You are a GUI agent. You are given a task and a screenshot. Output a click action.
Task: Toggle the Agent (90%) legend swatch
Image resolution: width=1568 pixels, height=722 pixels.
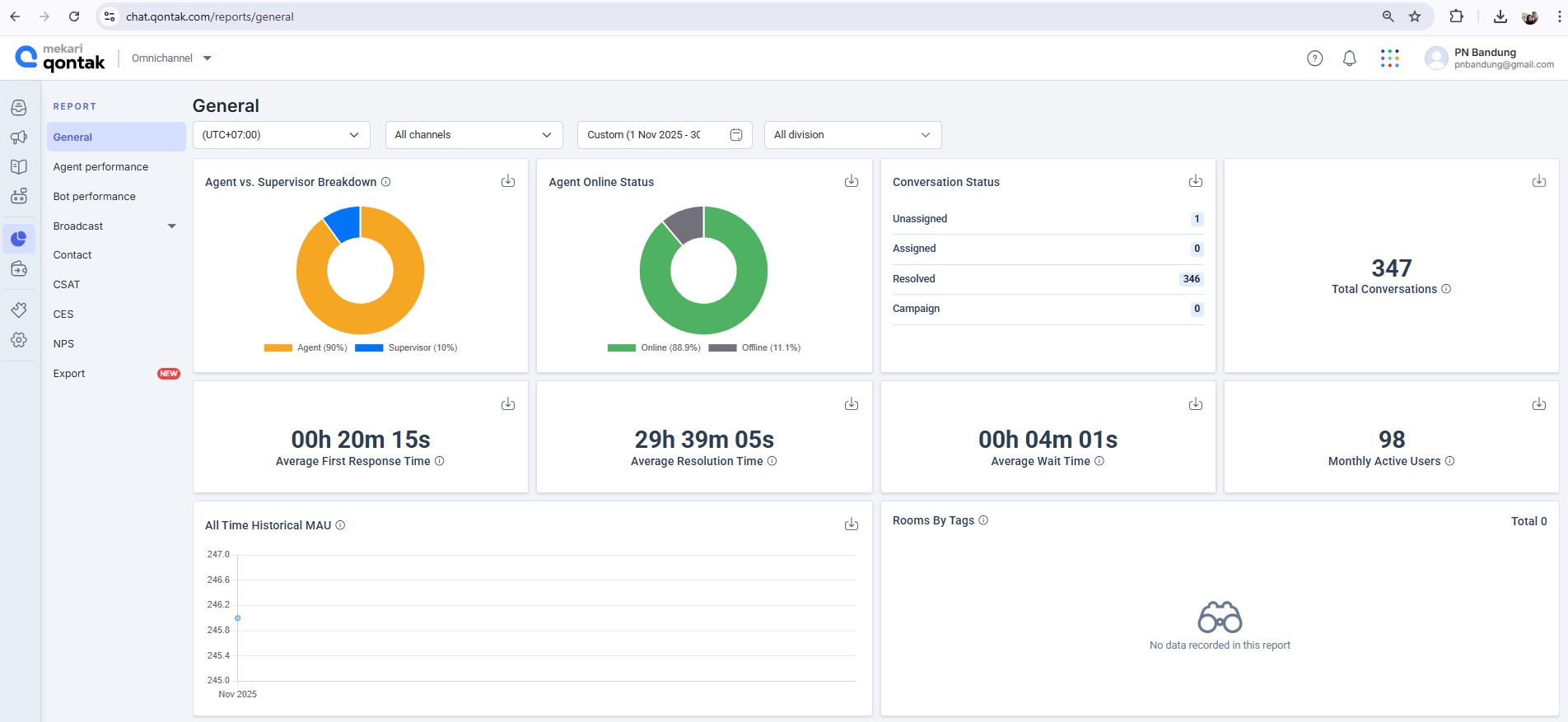(278, 348)
